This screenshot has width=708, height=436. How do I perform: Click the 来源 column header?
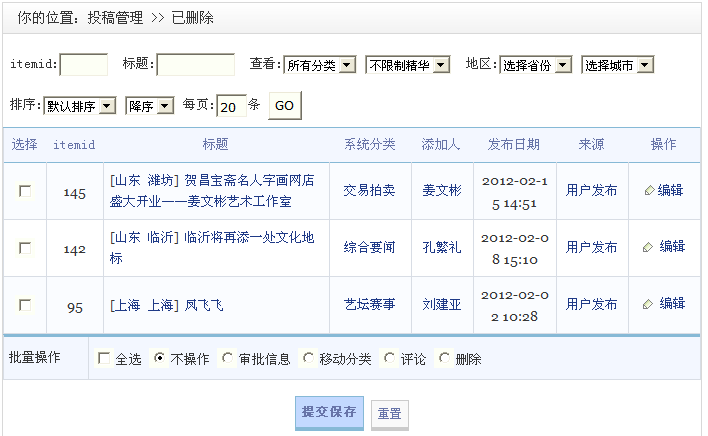pos(592,144)
